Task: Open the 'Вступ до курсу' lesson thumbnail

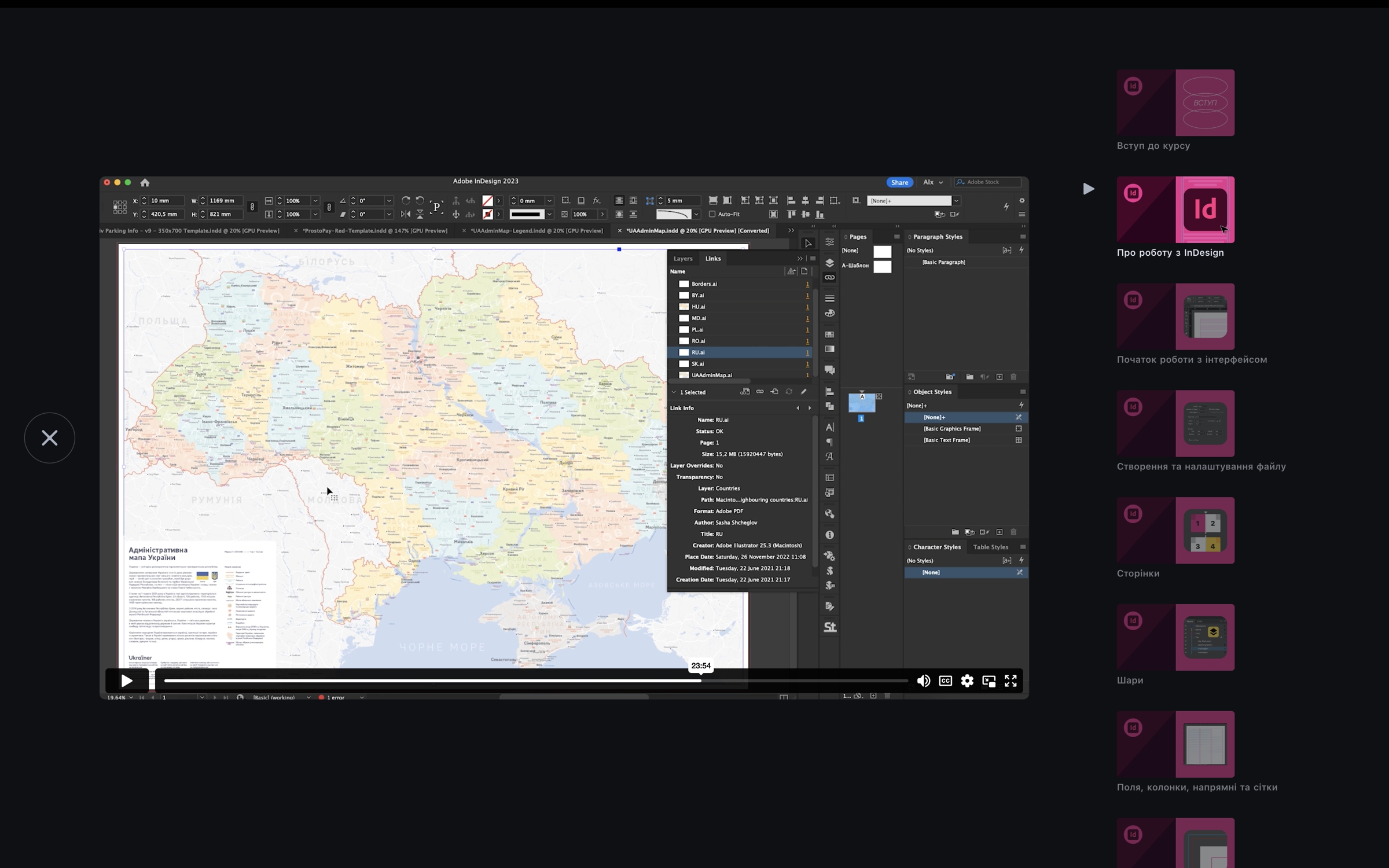Action: [1175, 103]
